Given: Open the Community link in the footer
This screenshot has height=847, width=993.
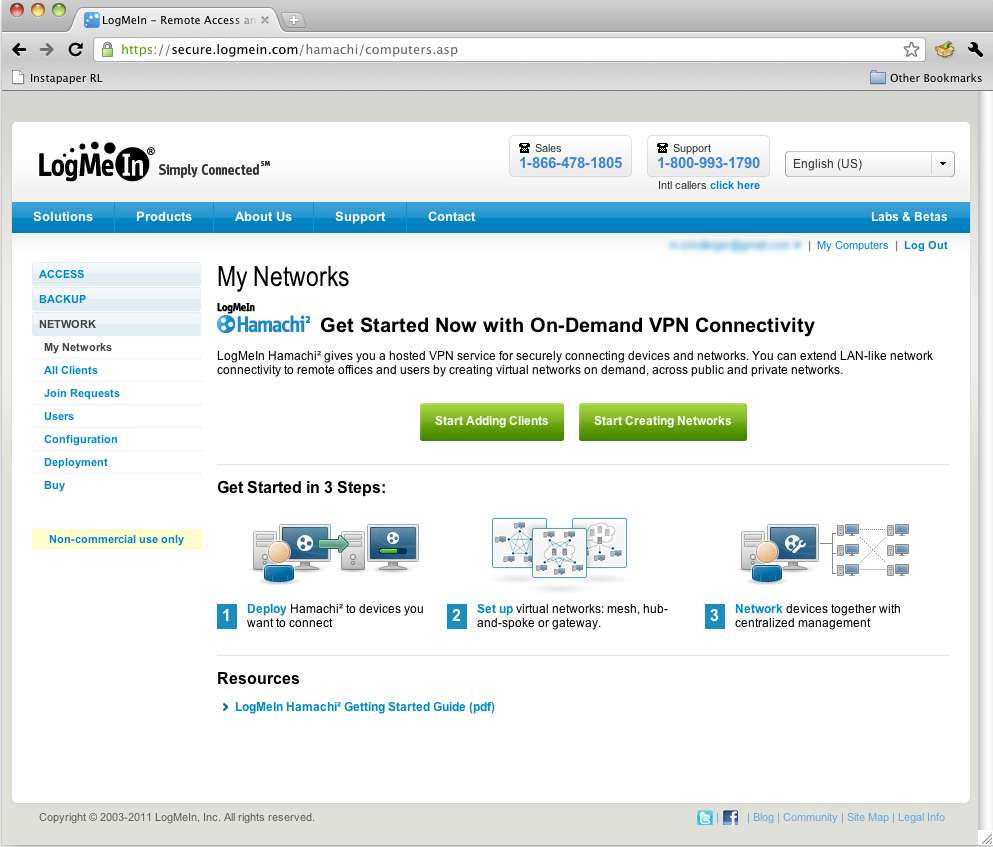Looking at the screenshot, I should [x=810, y=818].
